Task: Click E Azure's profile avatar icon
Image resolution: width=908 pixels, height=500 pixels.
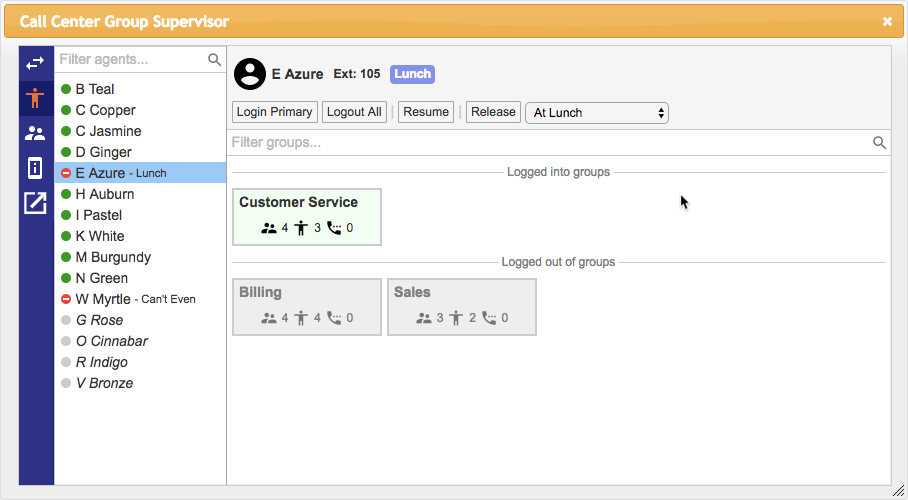Action: 250,74
